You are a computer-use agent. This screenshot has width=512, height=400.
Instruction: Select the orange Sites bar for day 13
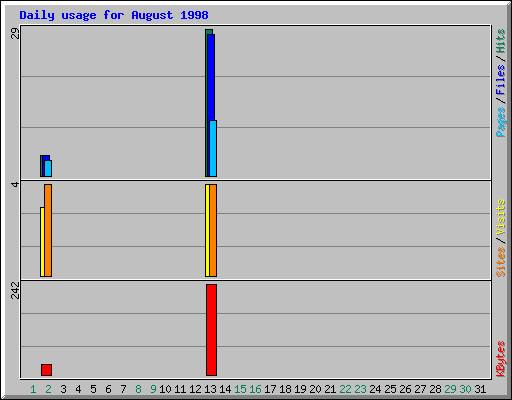pos(213,230)
